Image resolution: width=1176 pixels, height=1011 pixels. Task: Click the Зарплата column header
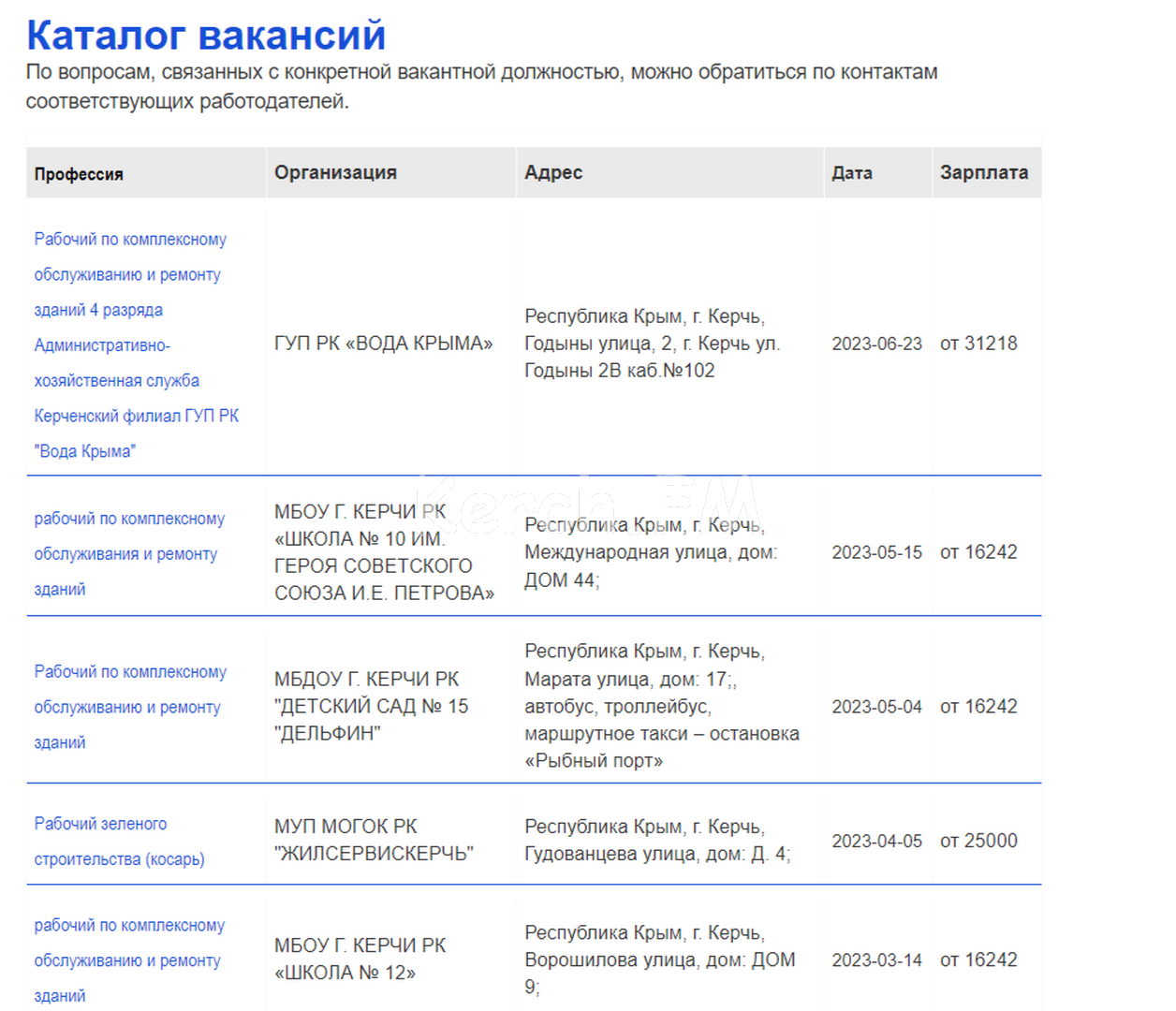click(x=984, y=172)
